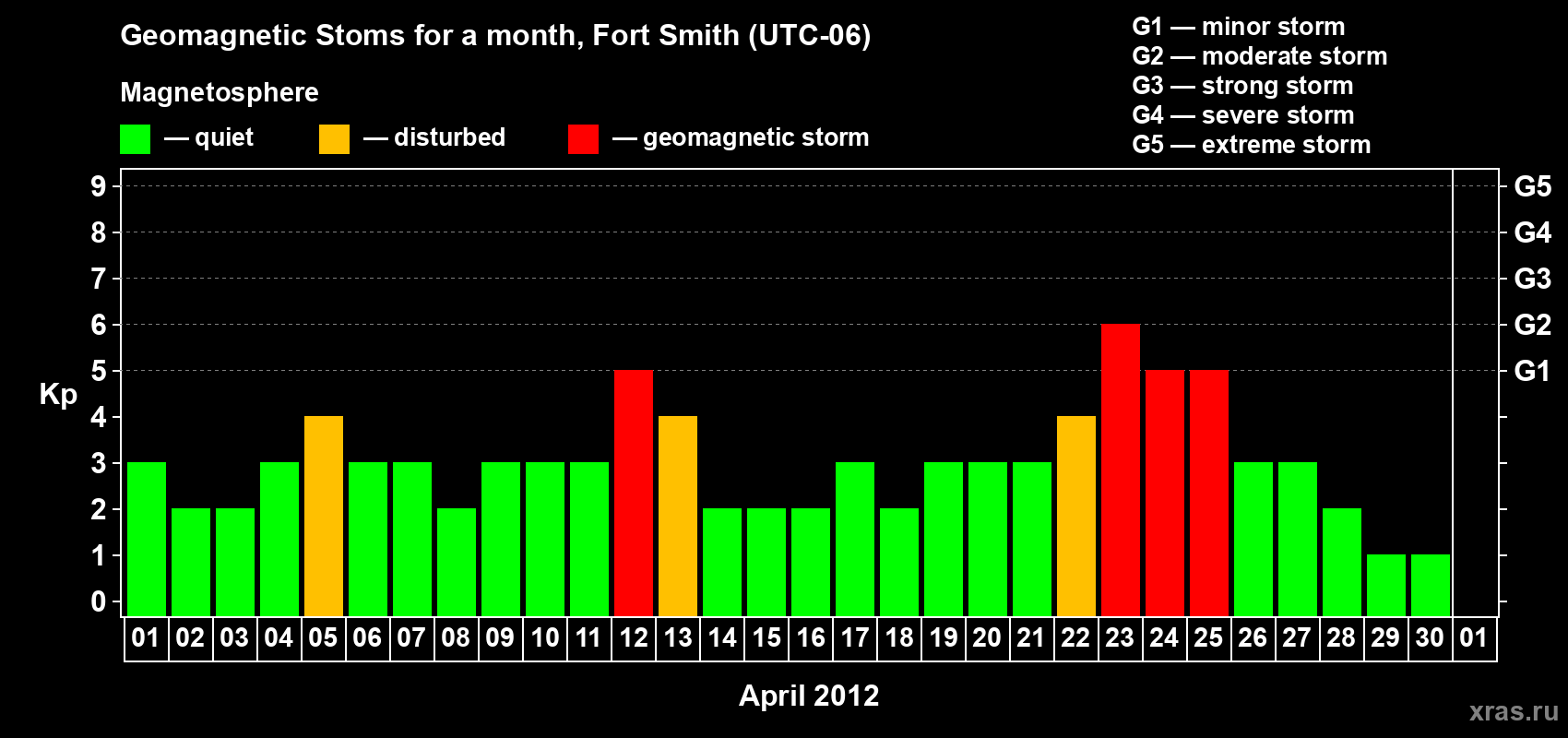Click the '6' tick on Kp axis
This screenshot has height=738, width=1568.
click(99, 325)
